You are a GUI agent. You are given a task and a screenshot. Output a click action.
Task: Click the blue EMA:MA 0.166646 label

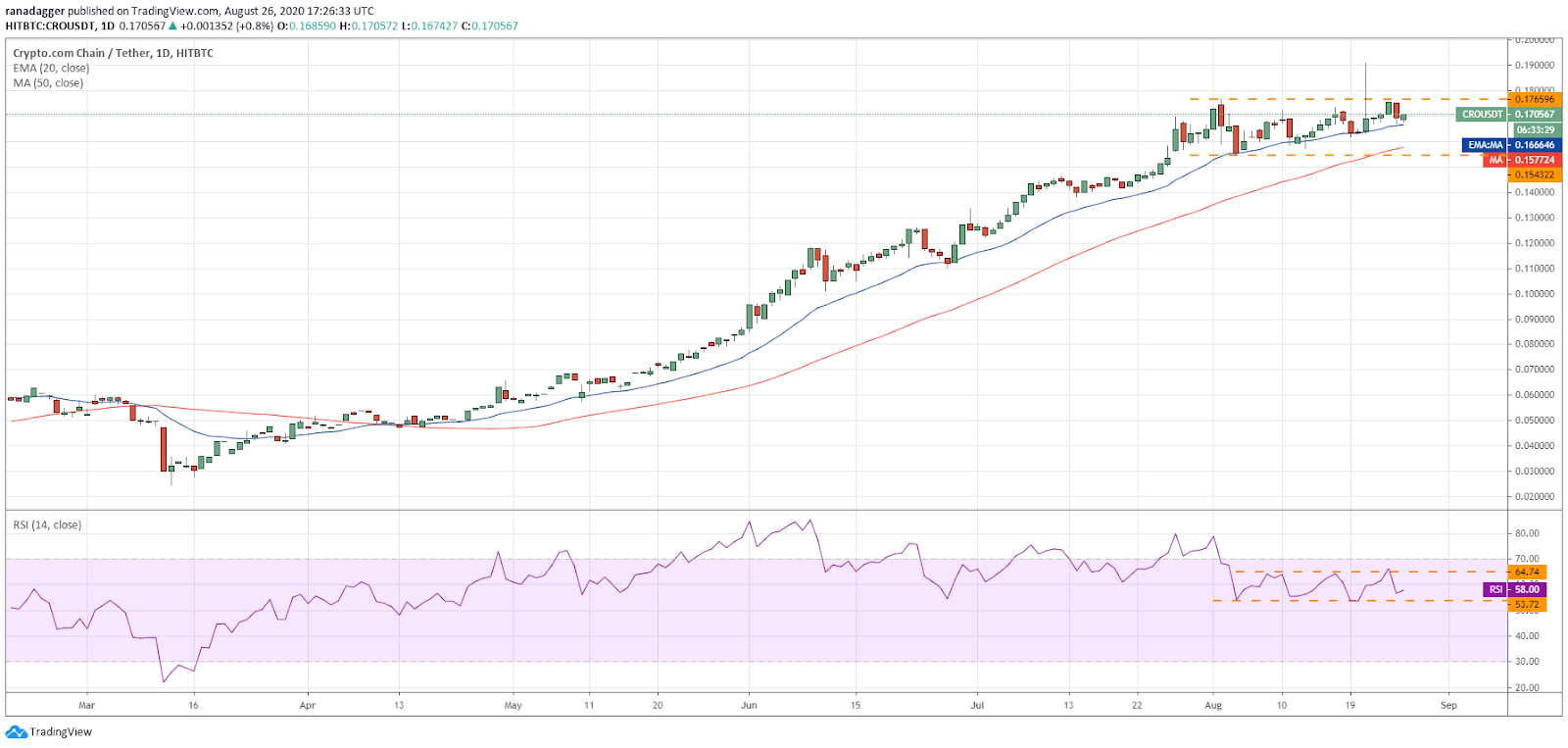1511,145
